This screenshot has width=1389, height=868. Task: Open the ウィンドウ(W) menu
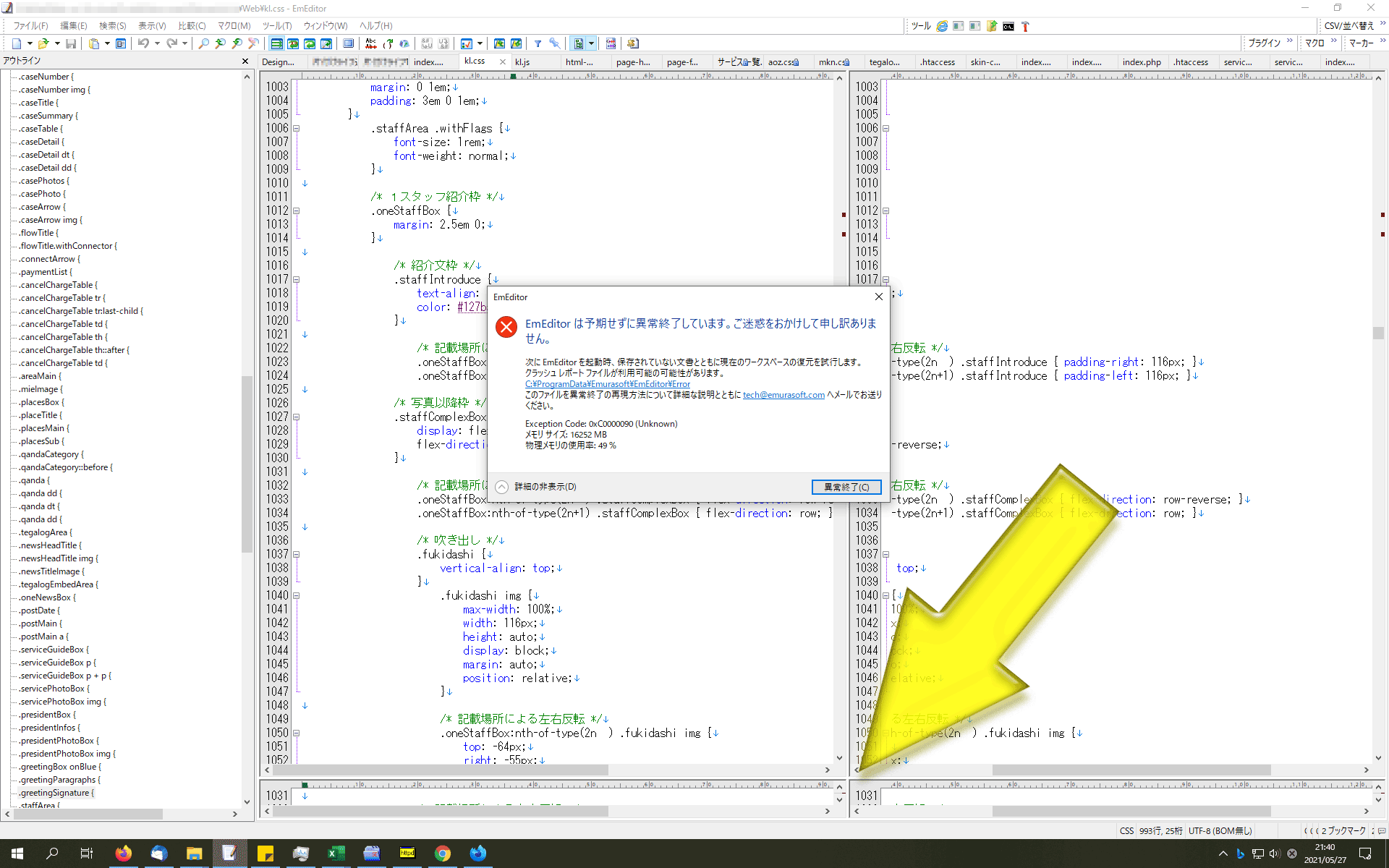tap(325, 25)
